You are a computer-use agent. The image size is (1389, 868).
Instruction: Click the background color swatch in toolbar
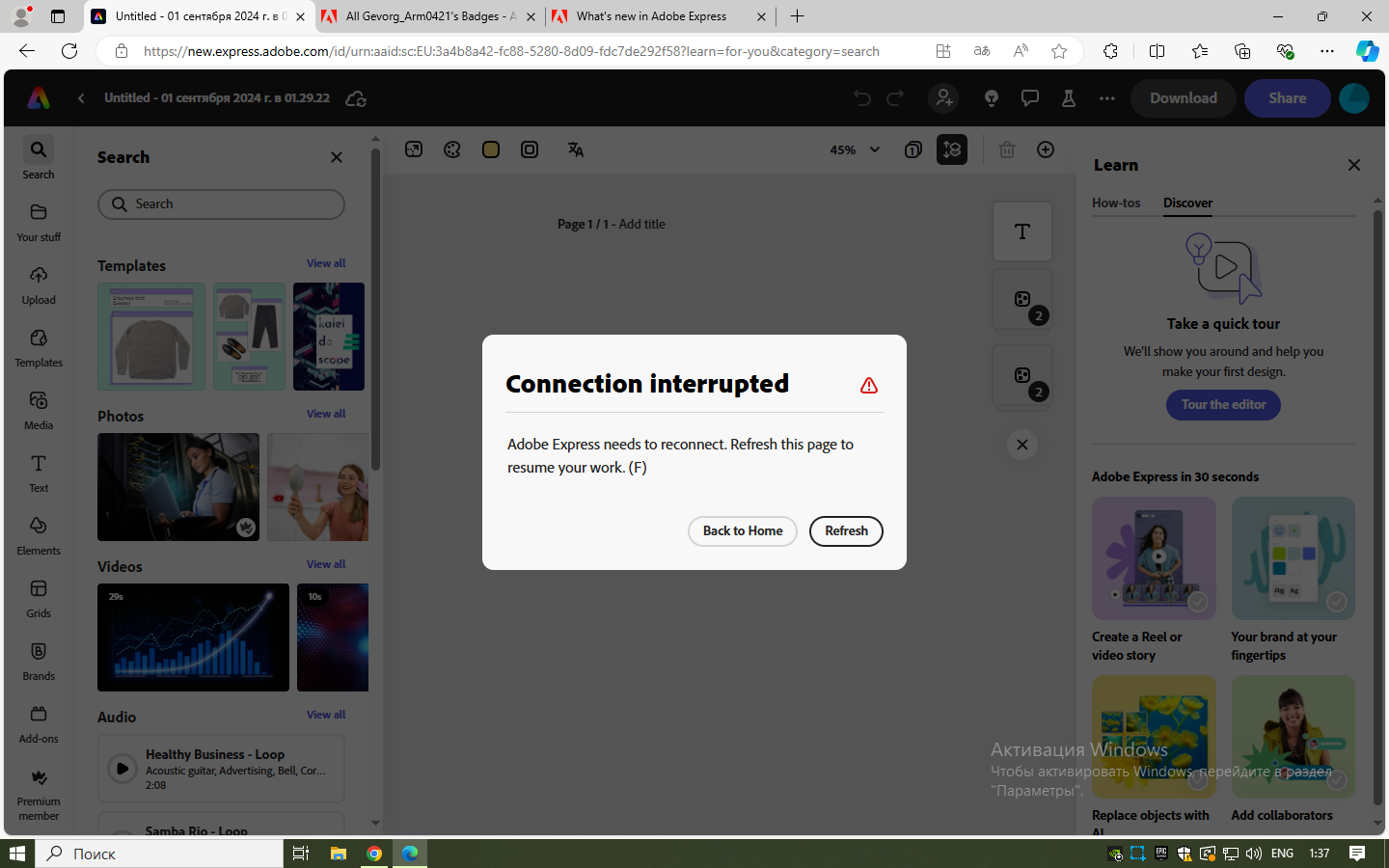pos(490,149)
